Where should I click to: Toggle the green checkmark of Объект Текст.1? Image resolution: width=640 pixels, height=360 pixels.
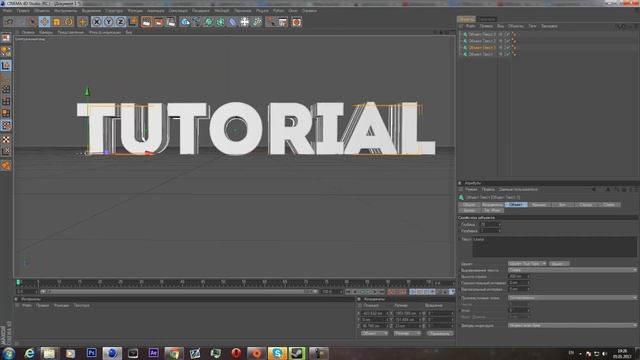(507, 47)
